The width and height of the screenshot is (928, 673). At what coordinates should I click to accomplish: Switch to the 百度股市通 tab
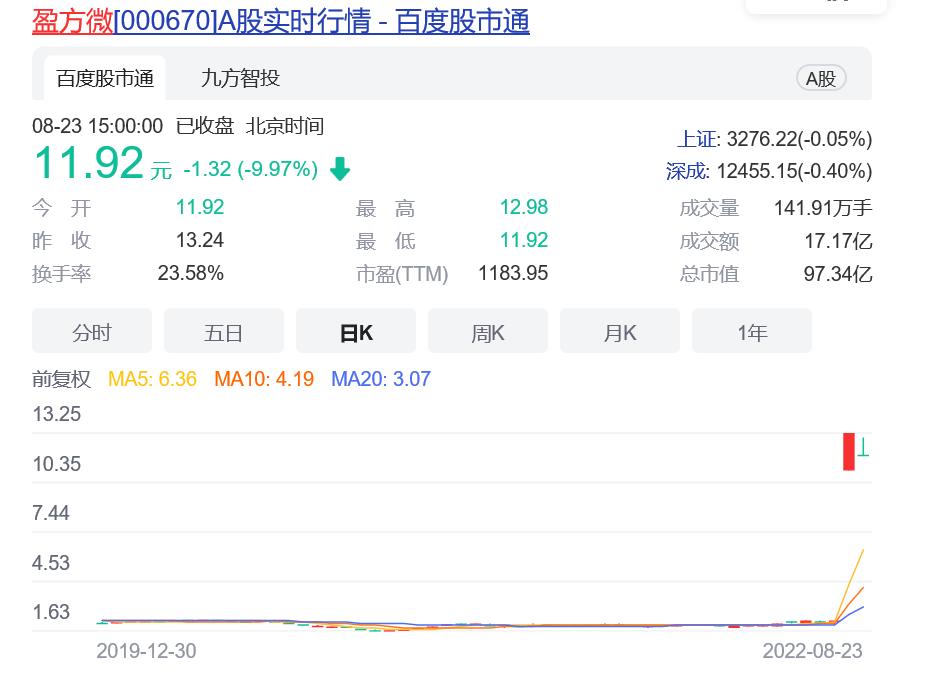click(105, 77)
